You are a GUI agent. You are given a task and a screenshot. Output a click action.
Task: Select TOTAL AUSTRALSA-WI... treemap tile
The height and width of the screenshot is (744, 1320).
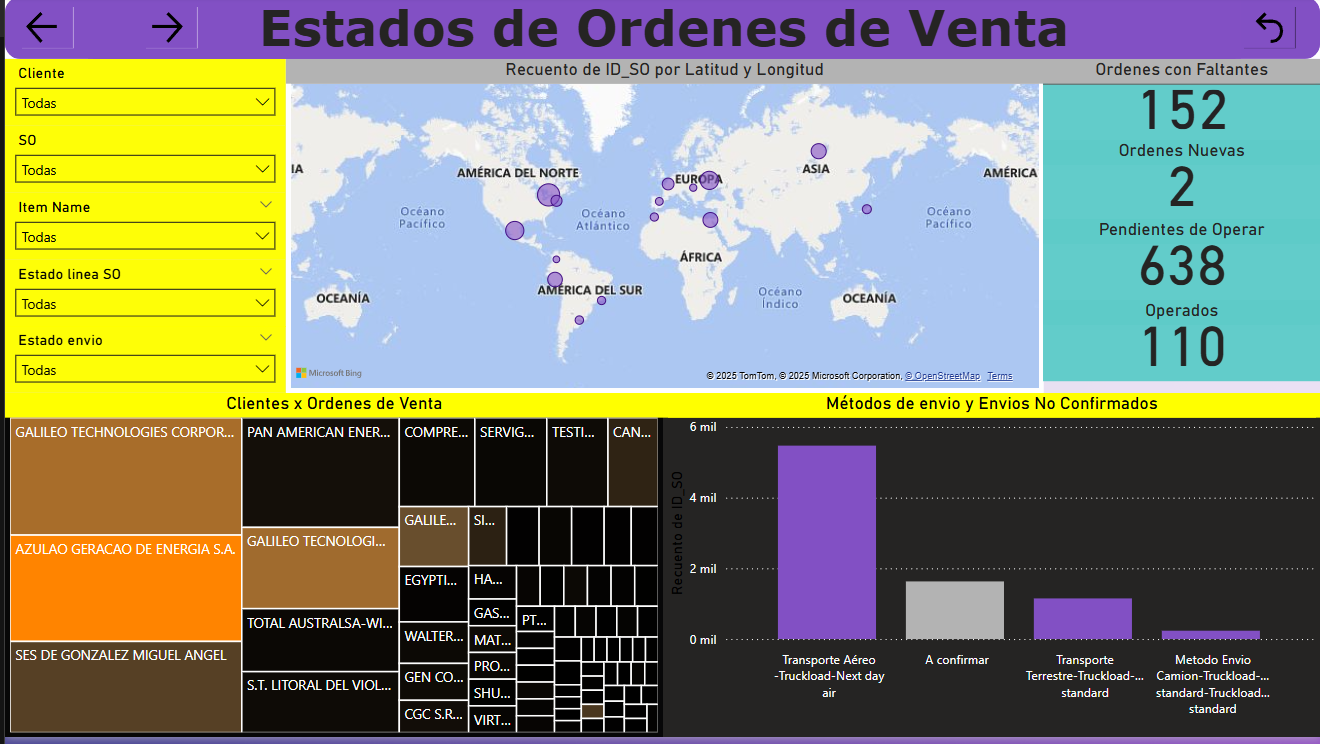(321, 639)
